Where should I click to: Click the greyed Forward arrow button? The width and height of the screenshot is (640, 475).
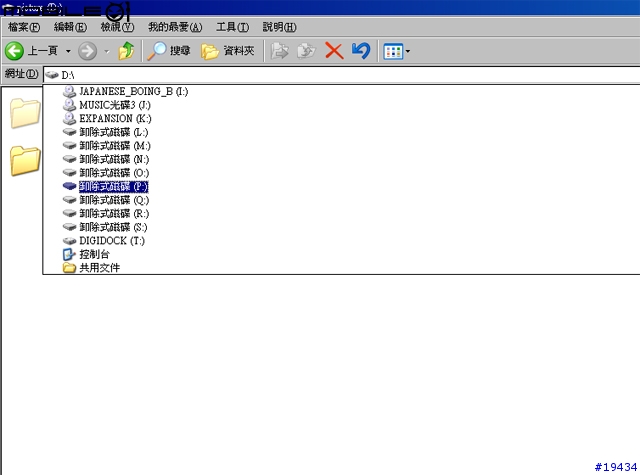pyautogui.click(x=87, y=51)
